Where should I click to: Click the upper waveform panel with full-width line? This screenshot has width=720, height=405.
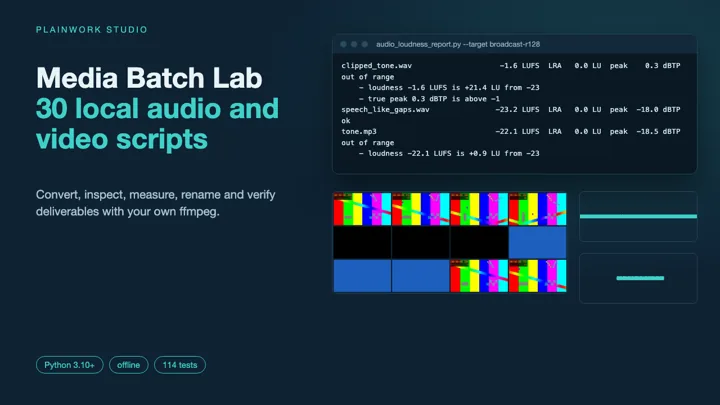pyautogui.click(x=638, y=216)
